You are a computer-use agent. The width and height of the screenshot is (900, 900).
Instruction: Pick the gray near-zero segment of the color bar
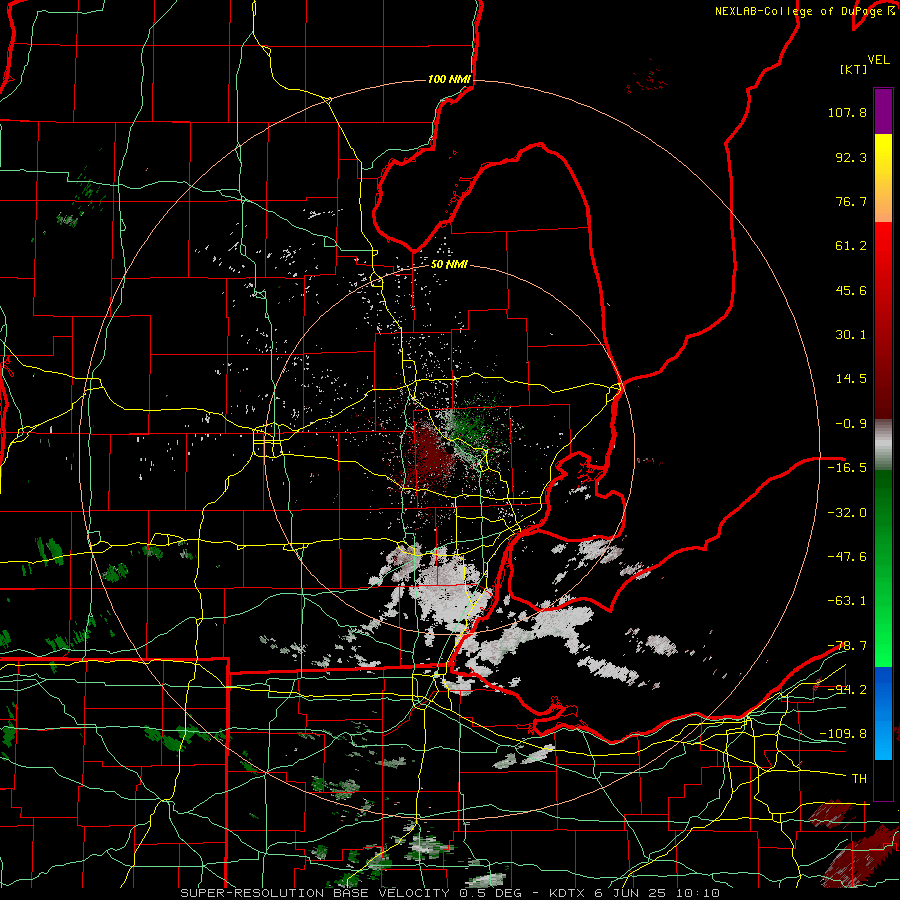coord(883,444)
